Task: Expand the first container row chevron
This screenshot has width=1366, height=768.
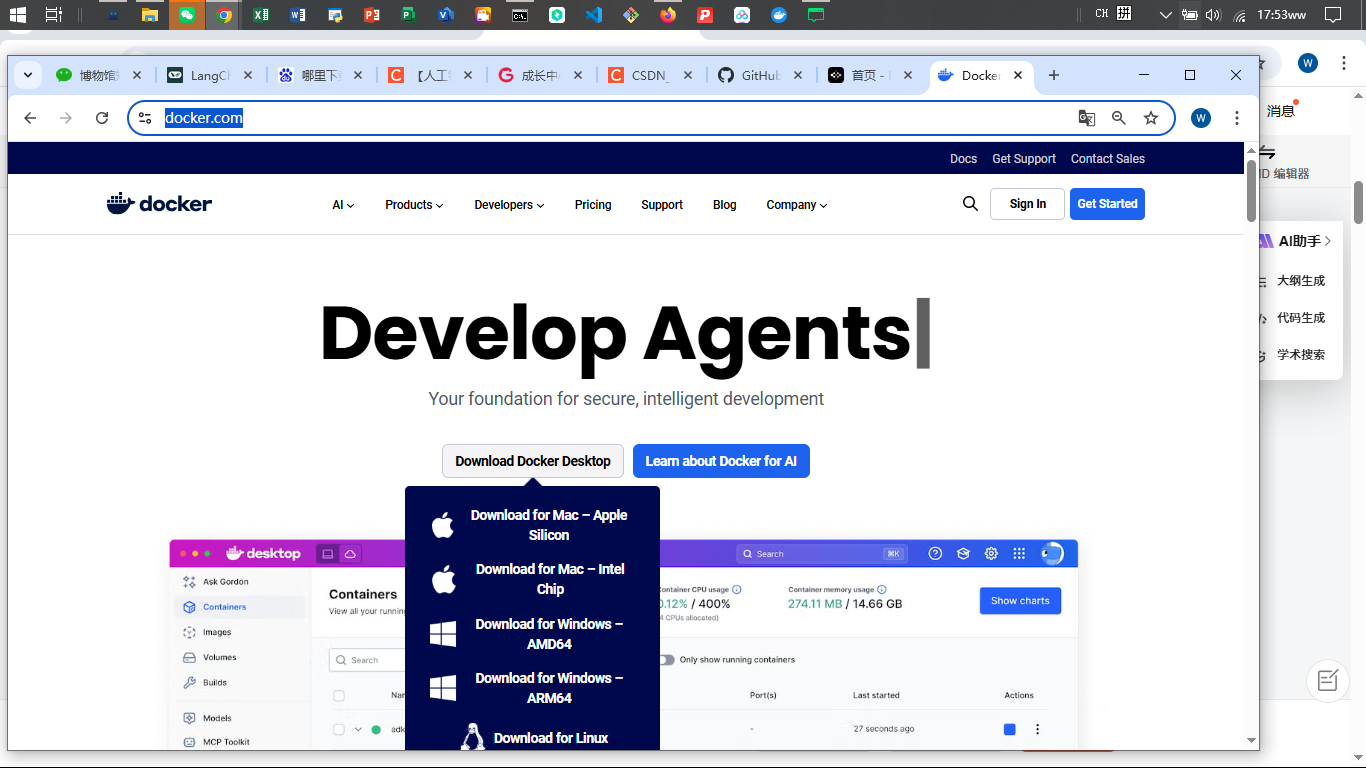Action: coord(358,730)
